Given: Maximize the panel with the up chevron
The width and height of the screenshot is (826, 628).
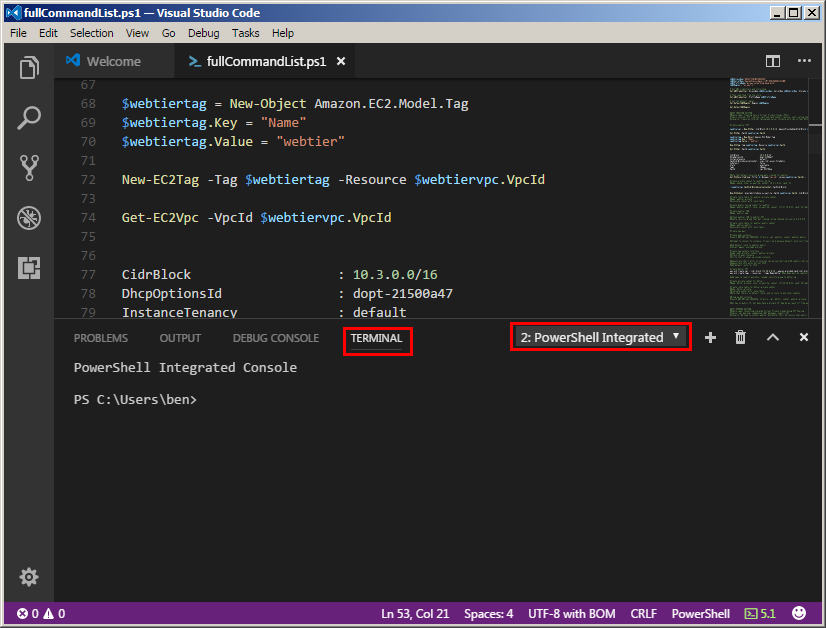Looking at the screenshot, I should click(772, 337).
